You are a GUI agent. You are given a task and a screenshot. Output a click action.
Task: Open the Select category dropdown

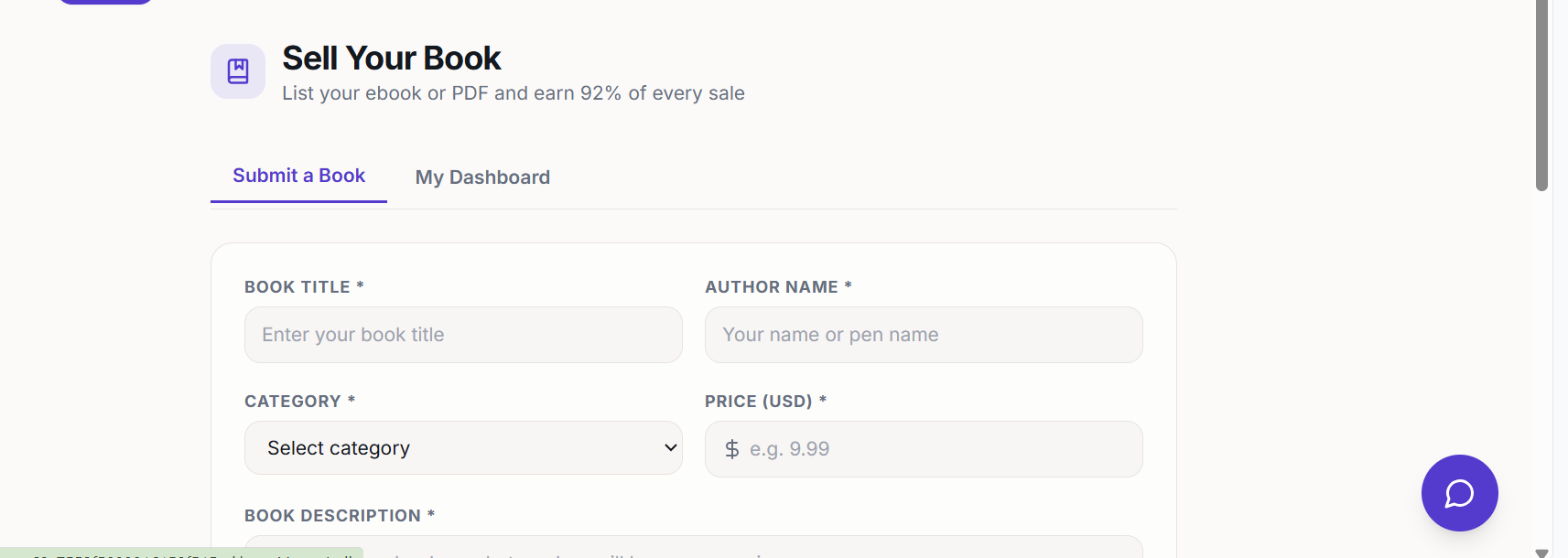pyautogui.click(x=463, y=448)
